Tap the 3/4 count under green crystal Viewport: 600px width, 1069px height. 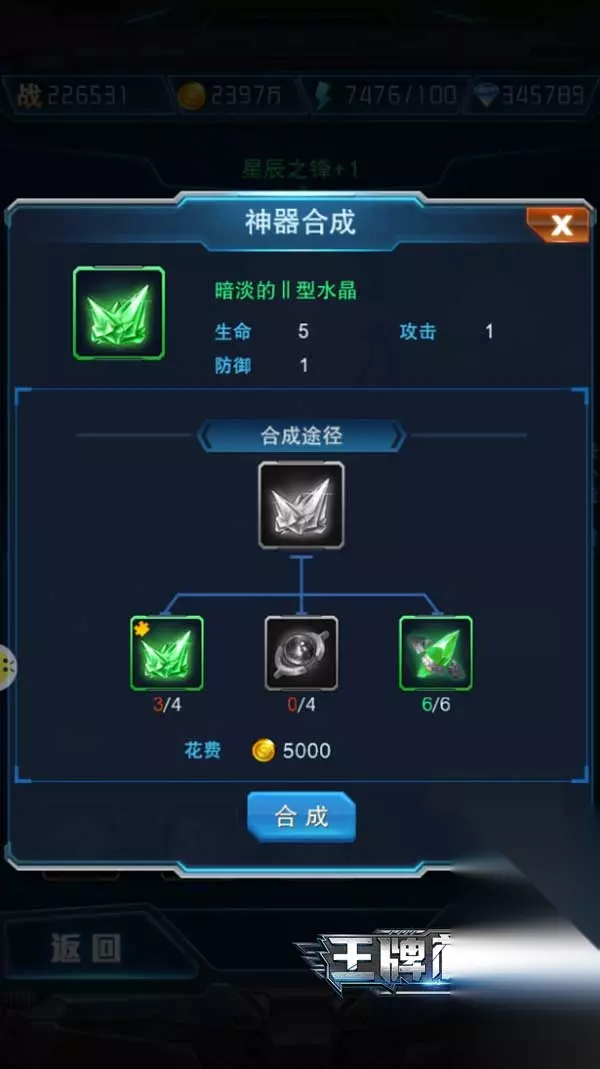(167, 704)
